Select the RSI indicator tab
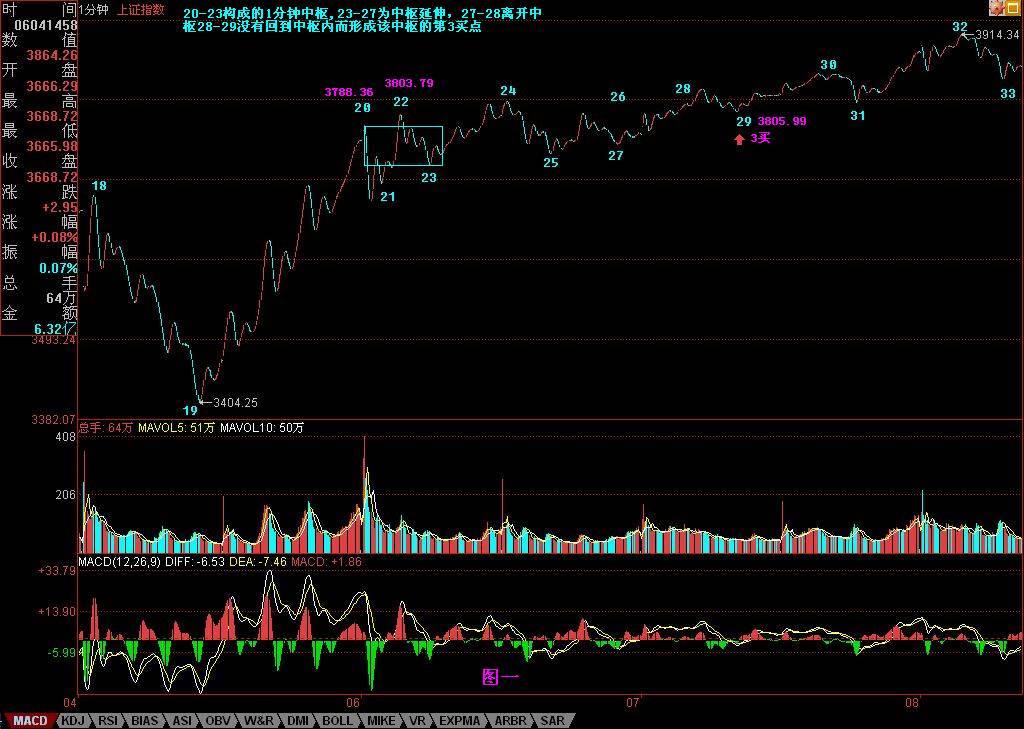 (x=108, y=720)
